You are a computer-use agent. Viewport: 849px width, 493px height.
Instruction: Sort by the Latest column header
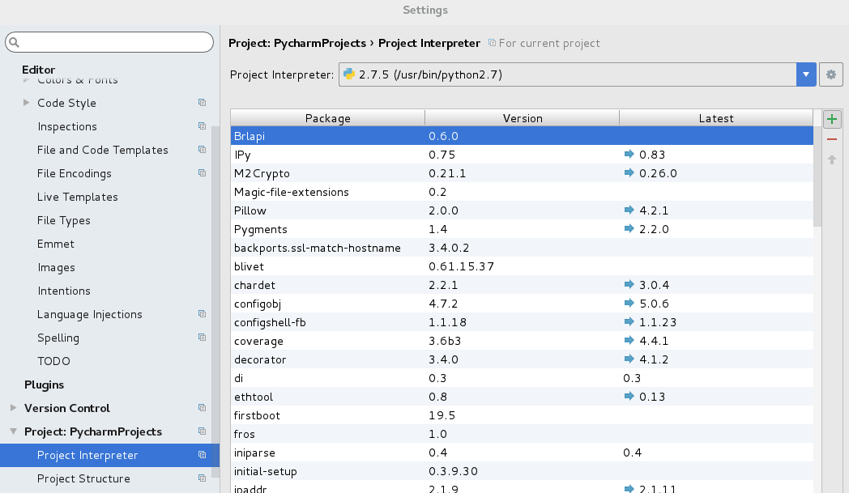tap(716, 118)
